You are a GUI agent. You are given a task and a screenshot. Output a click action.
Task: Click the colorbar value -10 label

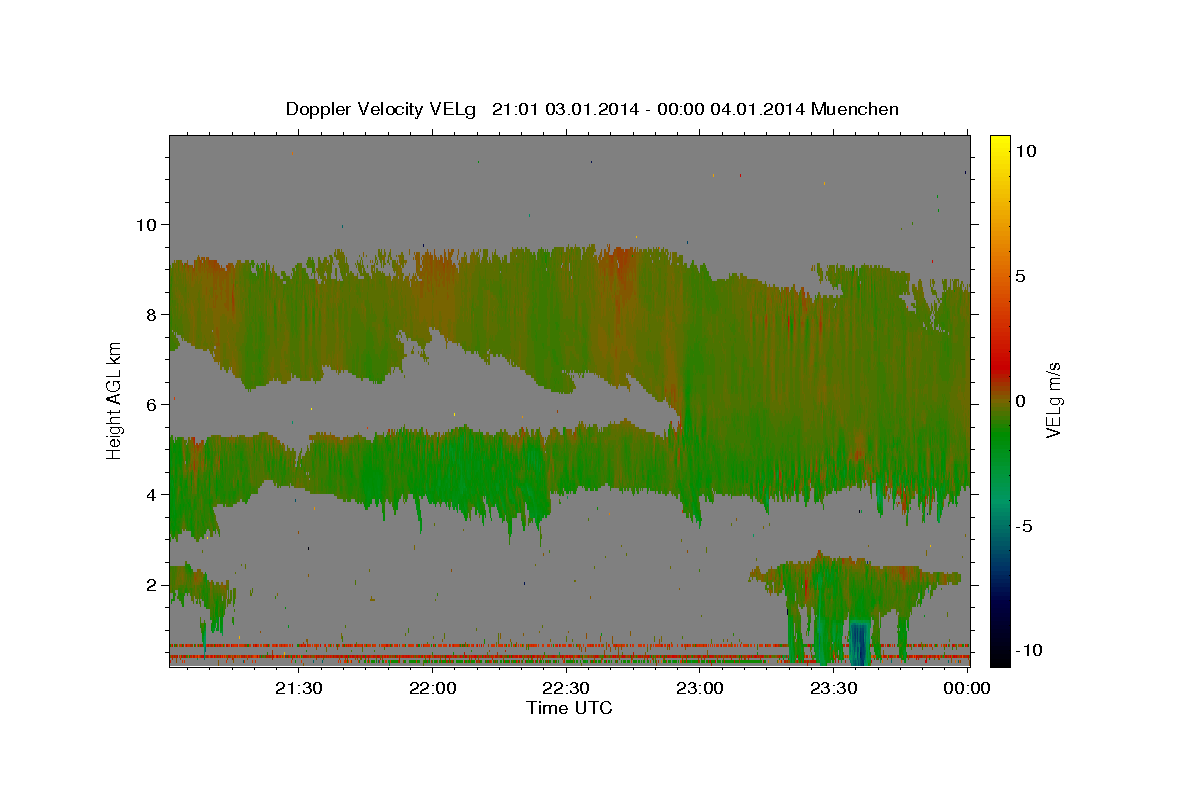[x=1029, y=651]
